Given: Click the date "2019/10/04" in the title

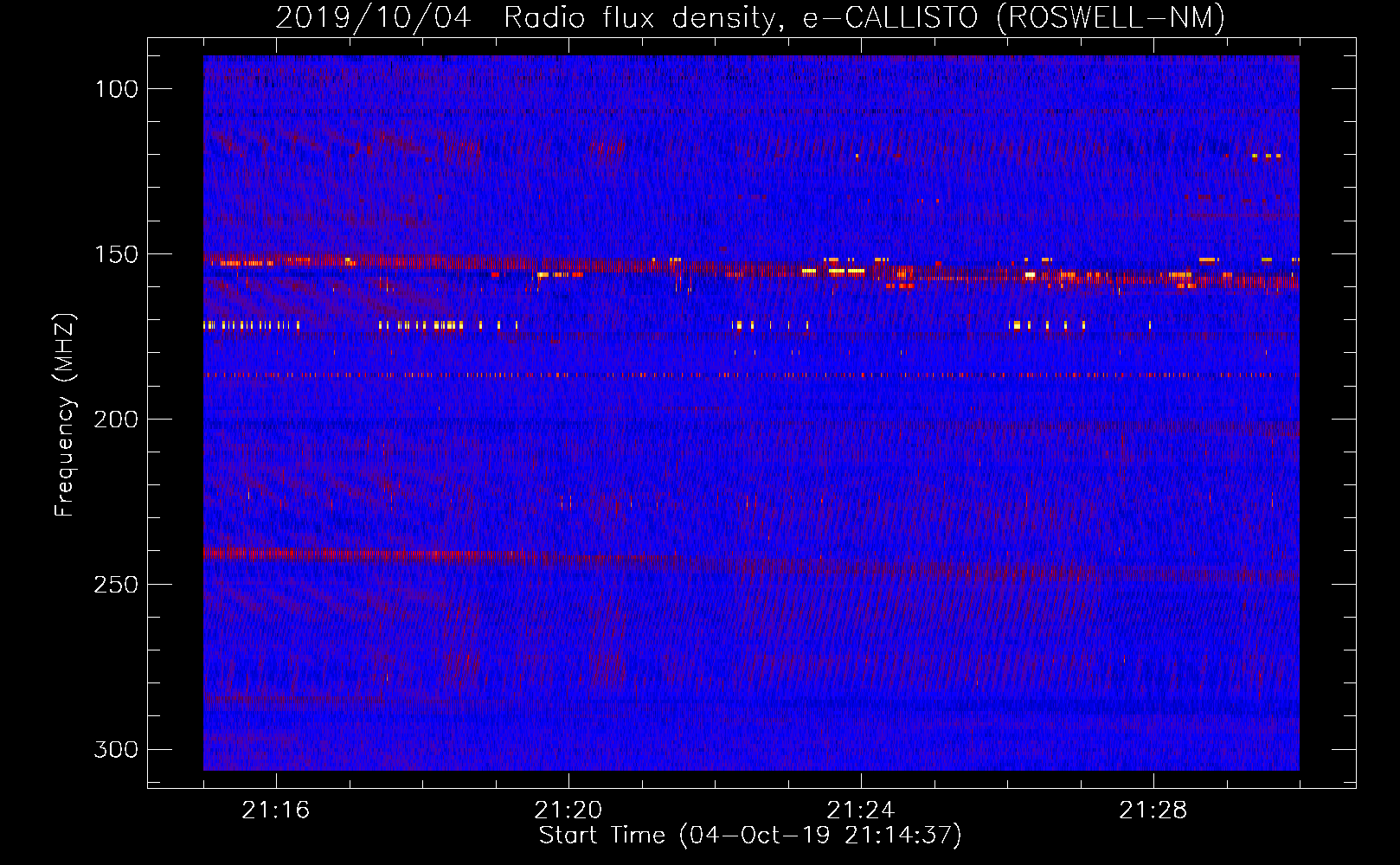Looking at the screenshot, I should [373, 17].
